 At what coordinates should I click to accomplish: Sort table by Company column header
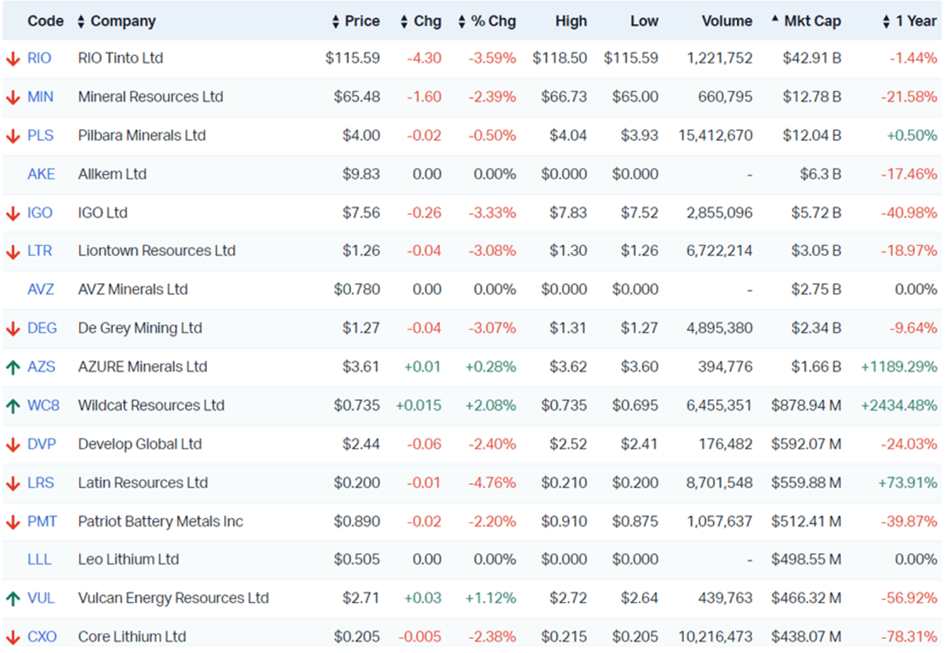(123, 21)
